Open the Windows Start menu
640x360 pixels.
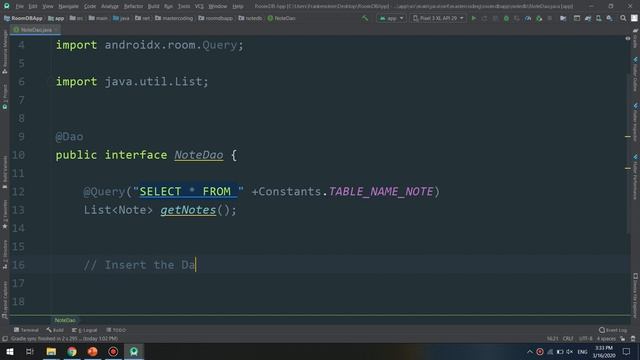9,351
